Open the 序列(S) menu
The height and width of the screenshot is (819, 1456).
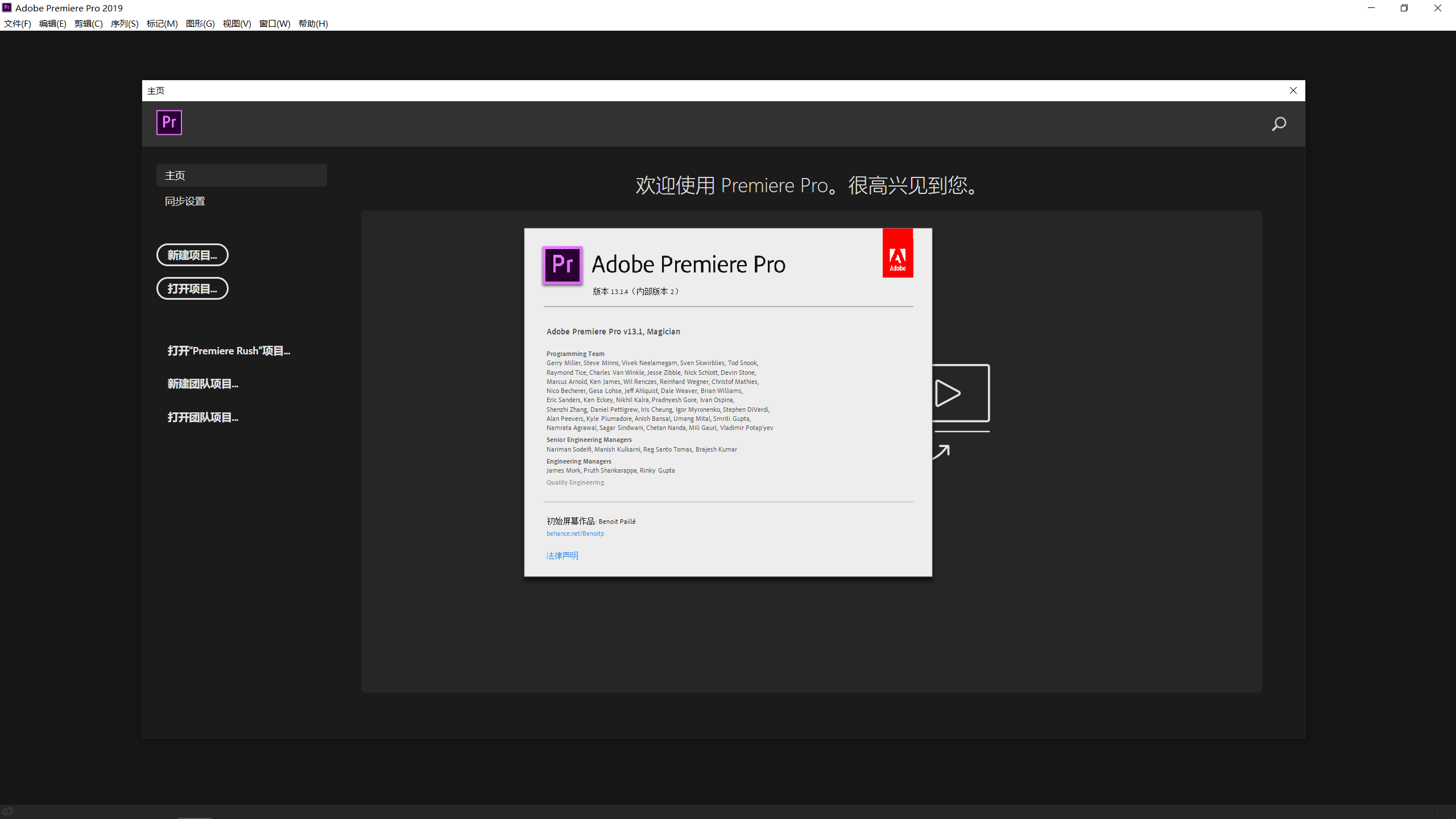(x=125, y=23)
